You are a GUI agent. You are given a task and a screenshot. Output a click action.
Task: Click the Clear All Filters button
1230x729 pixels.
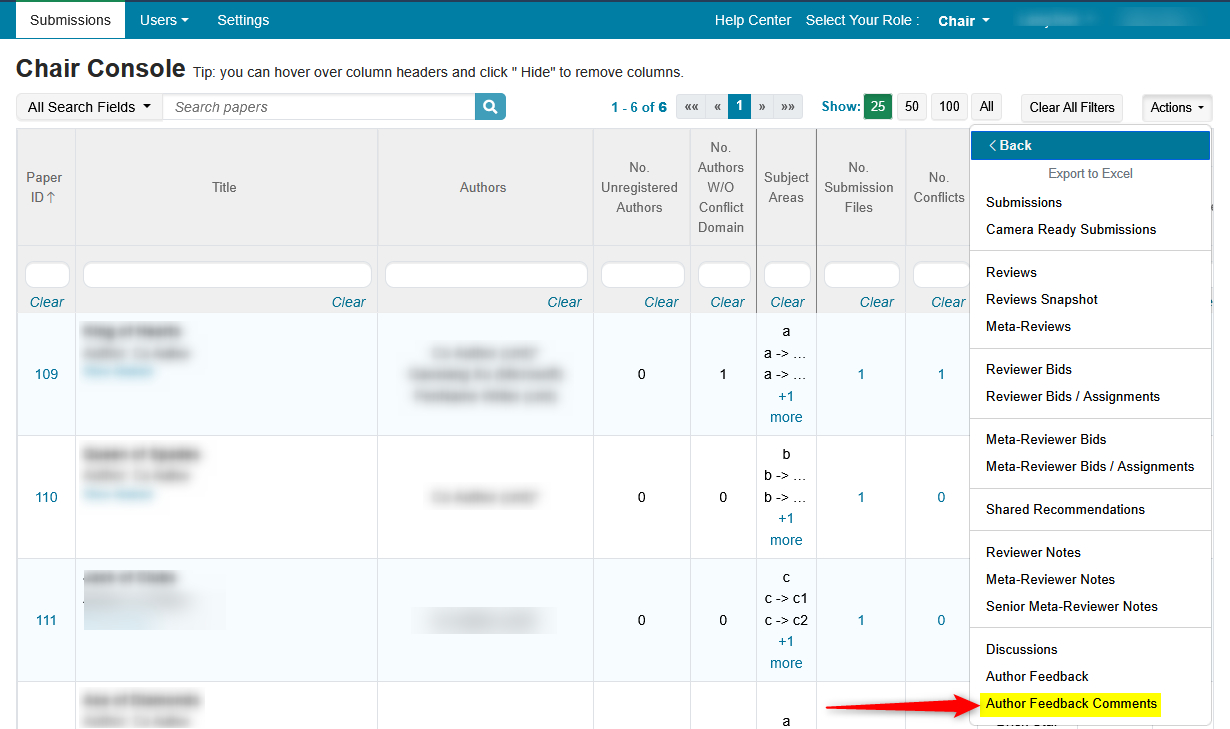[x=1071, y=107]
